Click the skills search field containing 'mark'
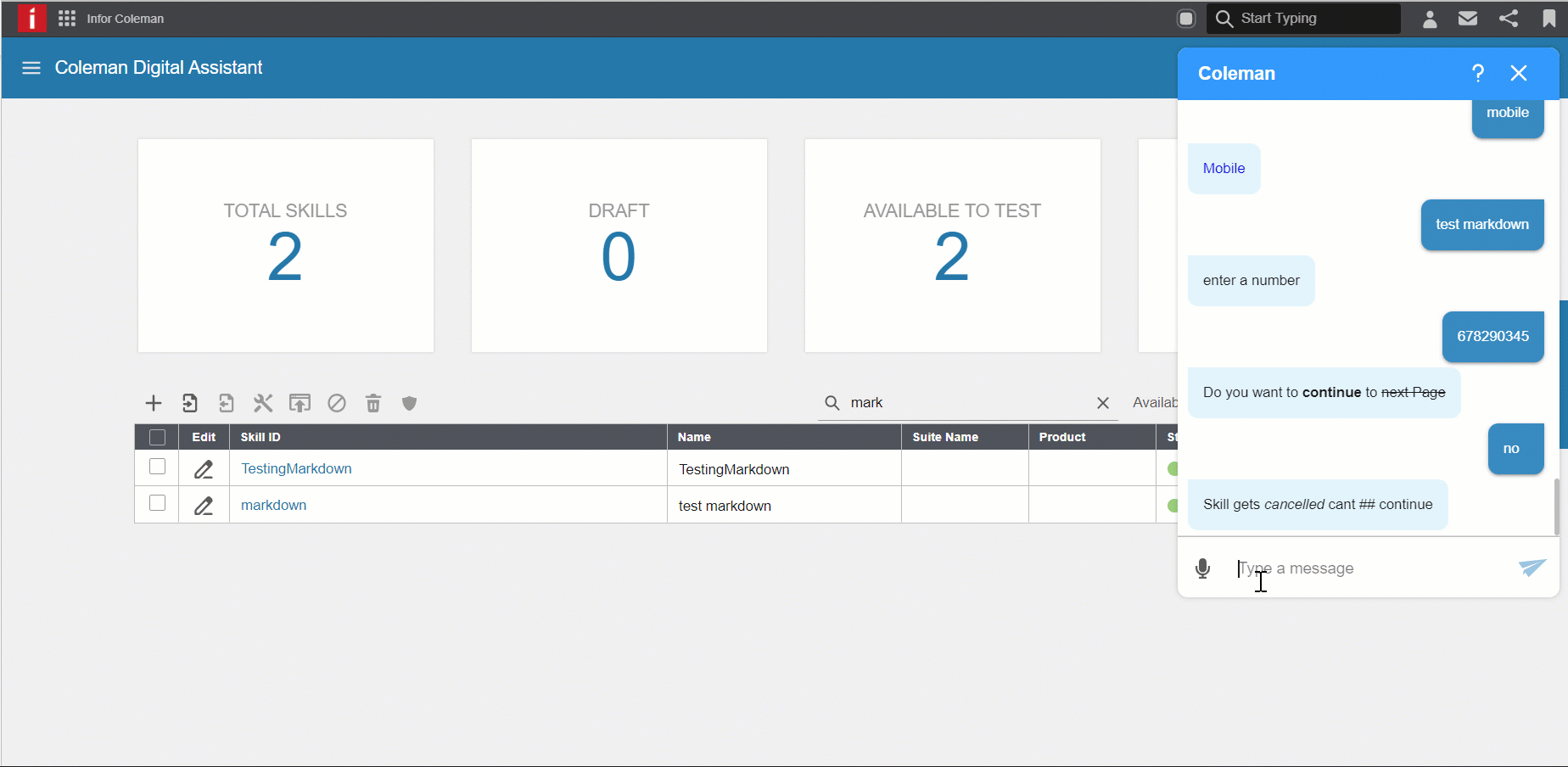This screenshot has width=1568, height=767. [967, 403]
